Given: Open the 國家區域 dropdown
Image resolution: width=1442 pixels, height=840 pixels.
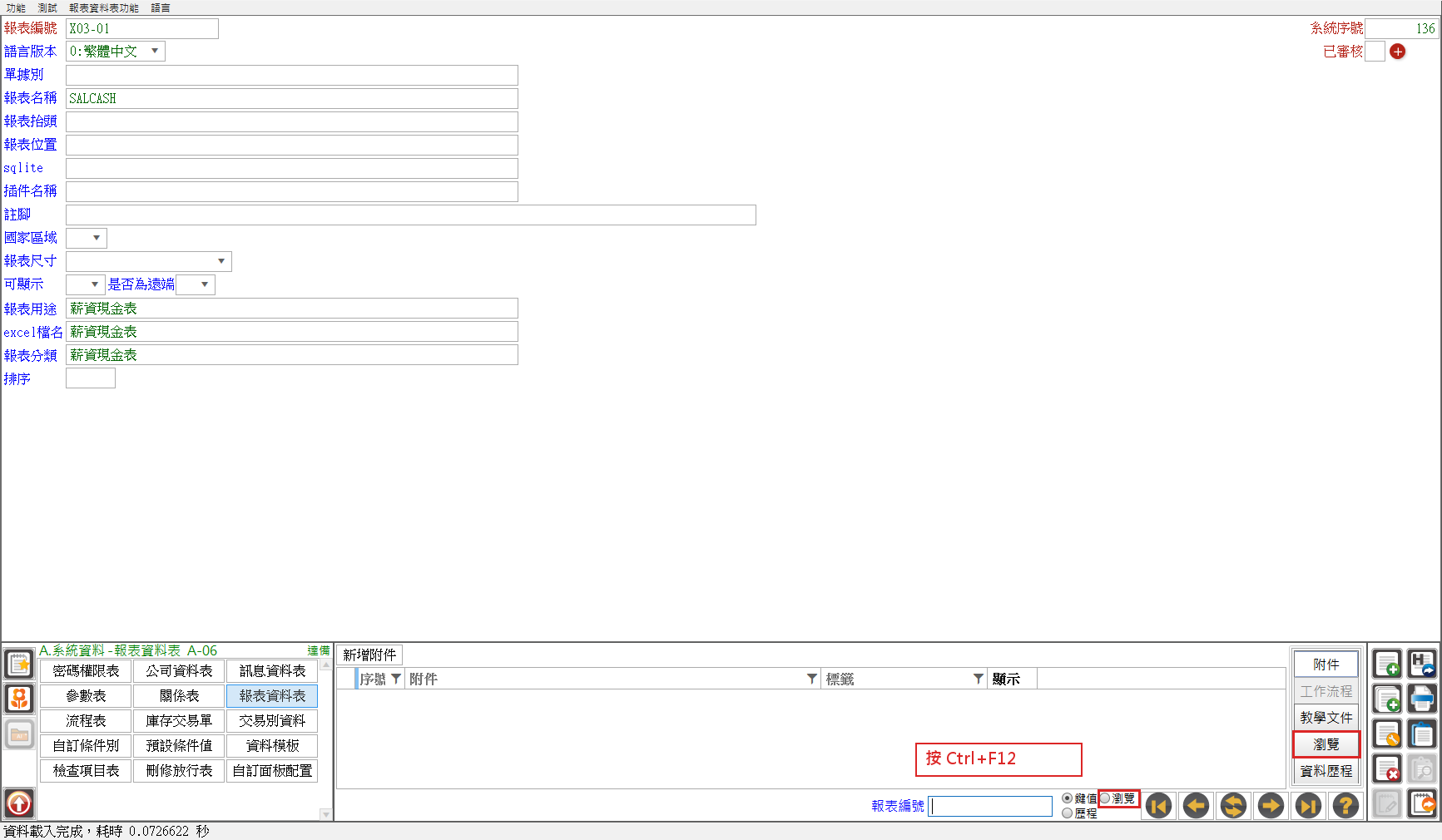Looking at the screenshot, I should (97, 238).
